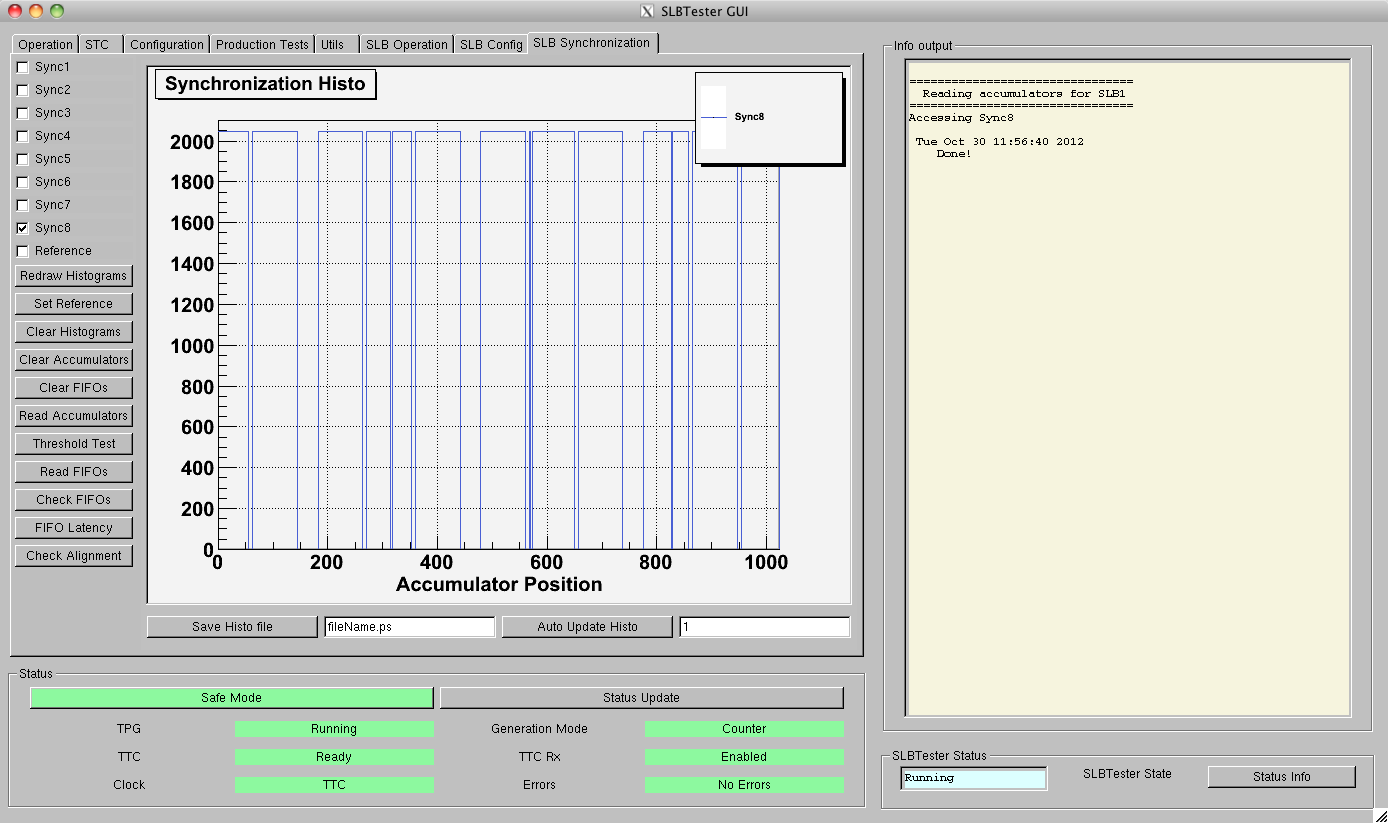
Task: Click the Sync8 legend box in histogram
Action: click(768, 118)
